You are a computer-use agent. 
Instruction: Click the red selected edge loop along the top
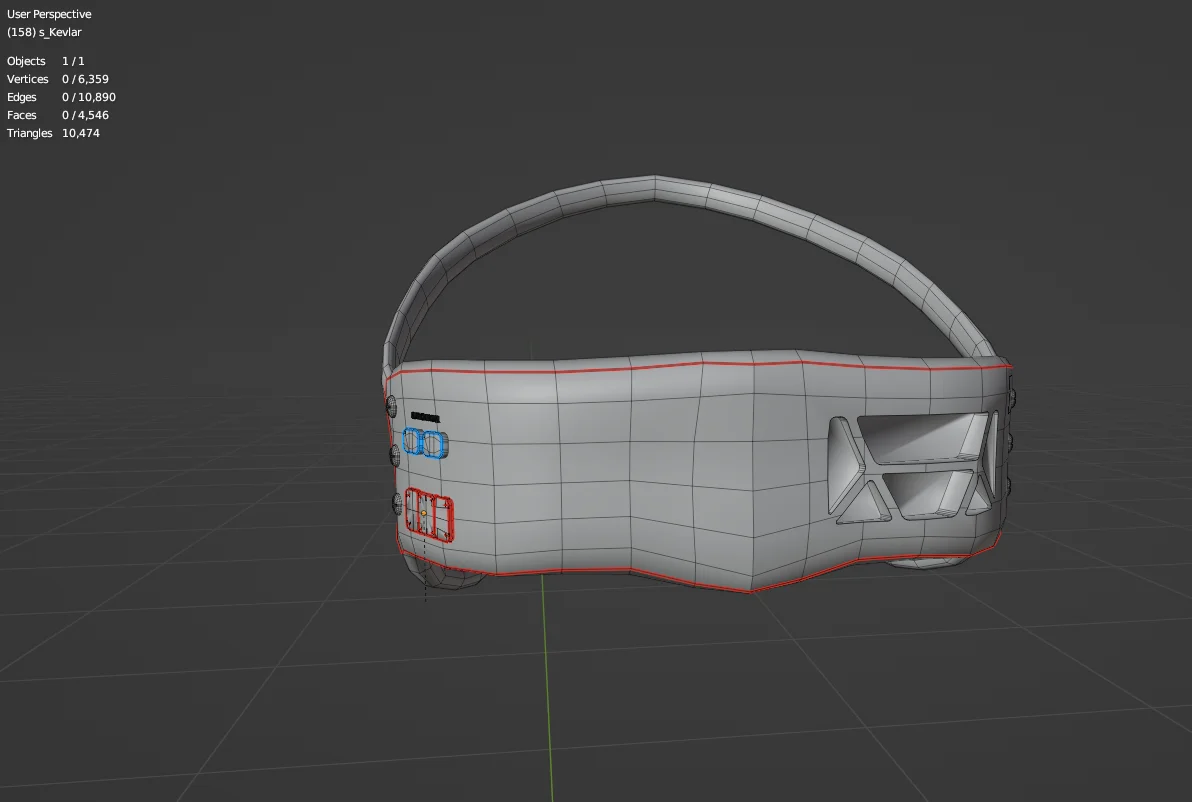[700, 363]
